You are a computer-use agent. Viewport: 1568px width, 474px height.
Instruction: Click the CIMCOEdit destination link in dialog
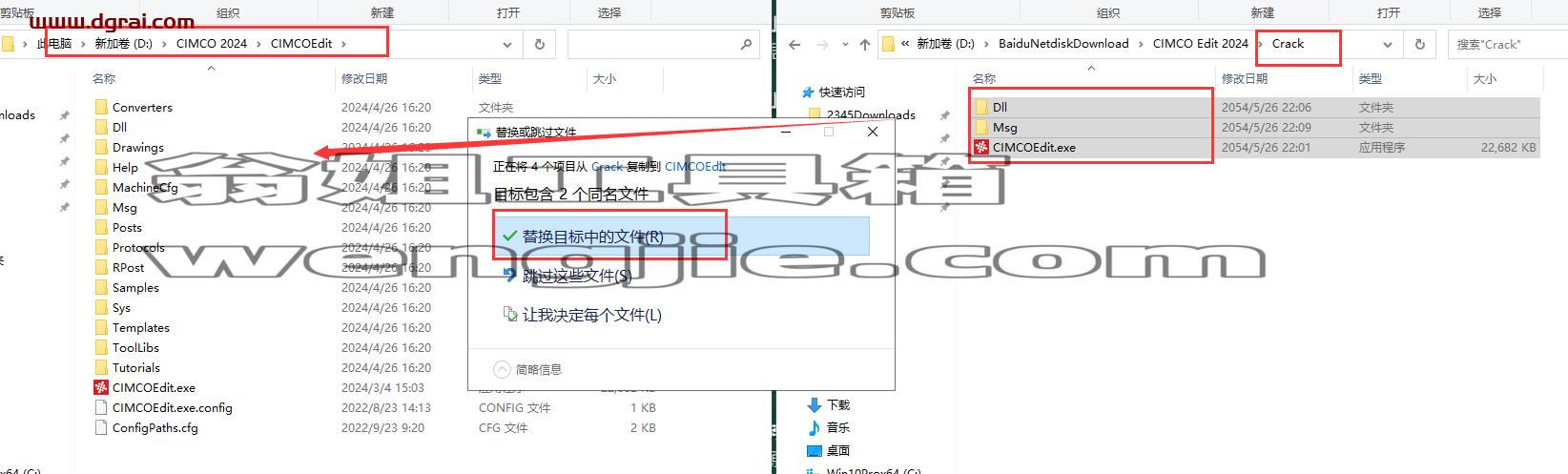695,166
